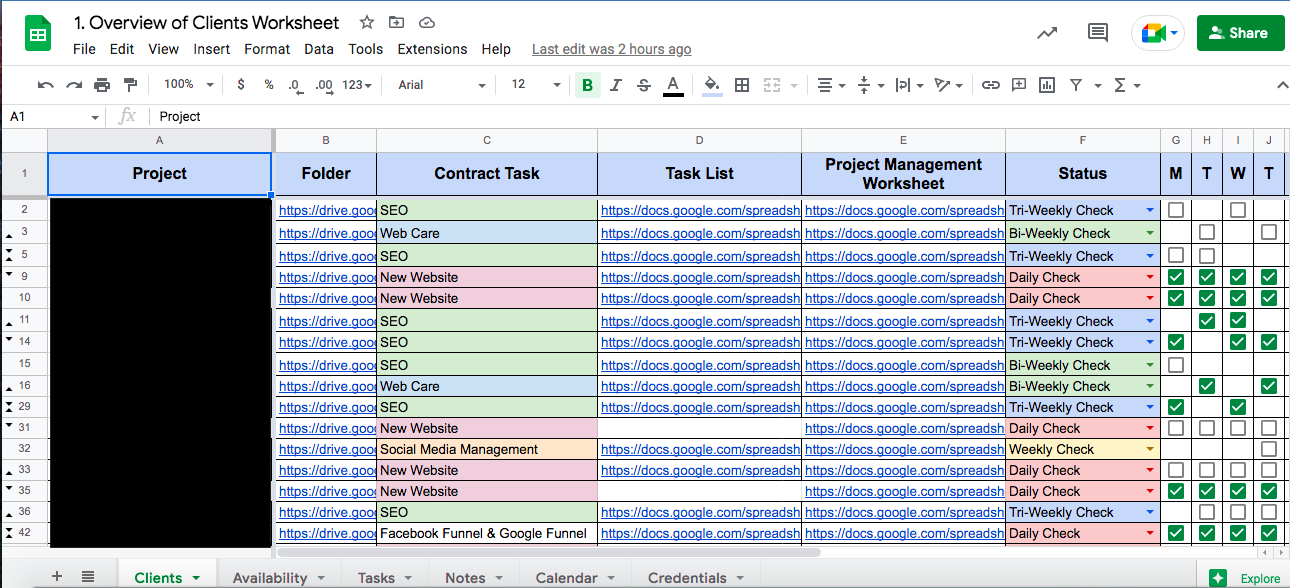Uncheck Wednesday checkbox in row 29
1290x588 pixels.
[x=1238, y=407]
